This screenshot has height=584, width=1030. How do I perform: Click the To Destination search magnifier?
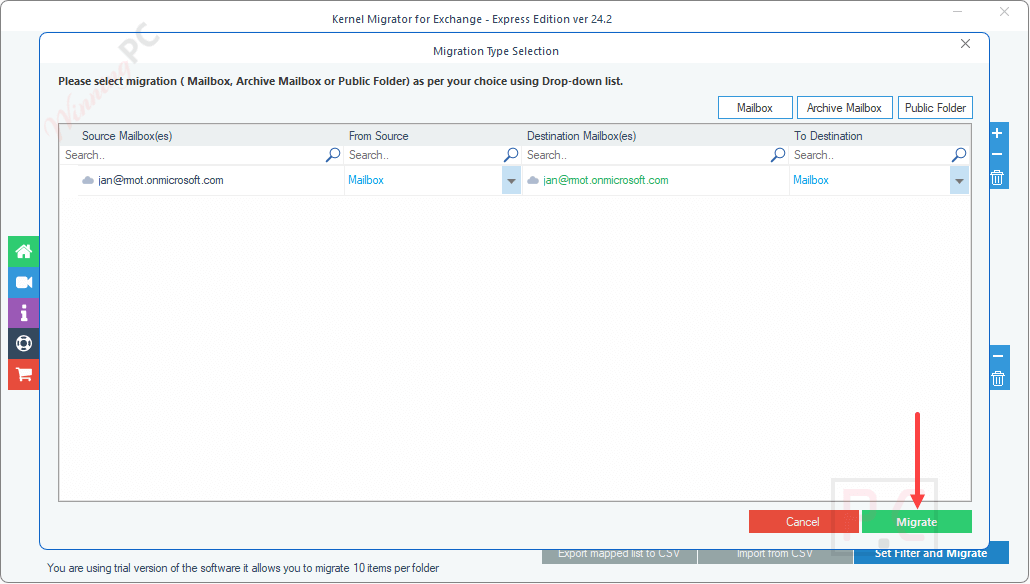pyautogui.click(x=959, y=155)
